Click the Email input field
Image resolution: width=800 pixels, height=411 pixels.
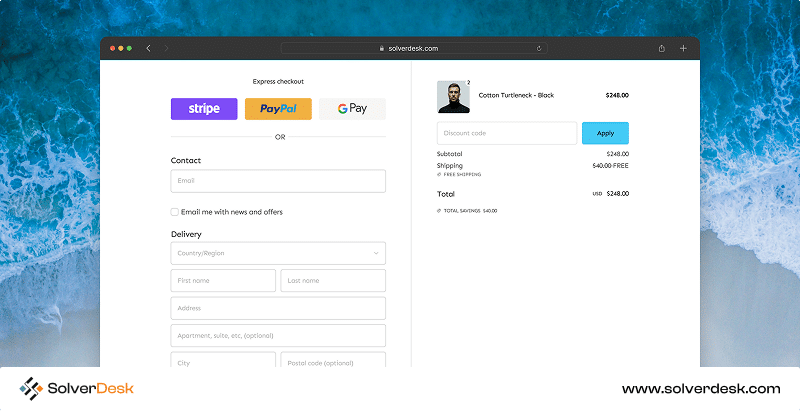click(278, 181)
